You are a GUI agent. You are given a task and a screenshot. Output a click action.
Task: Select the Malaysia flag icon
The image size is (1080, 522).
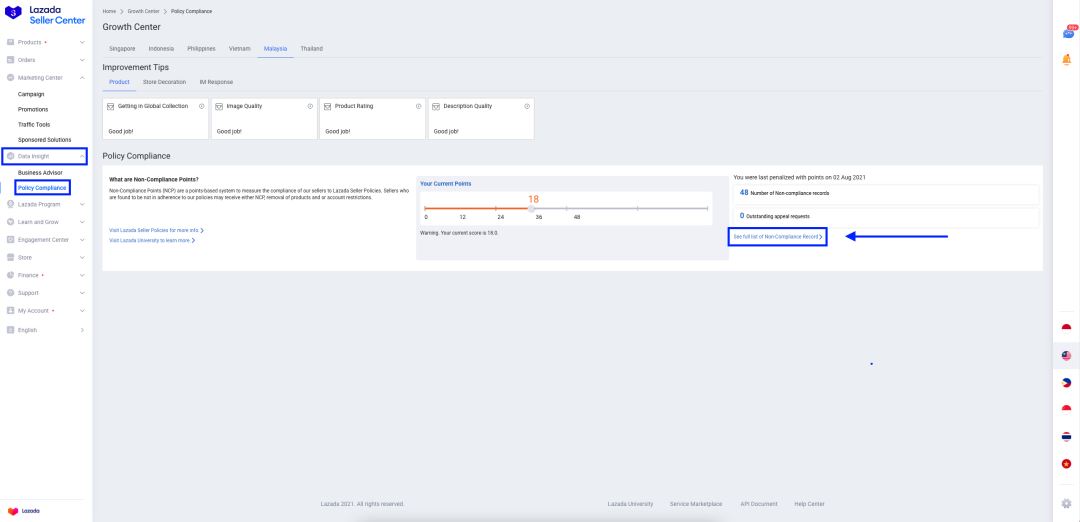(x=1066, y=355)
